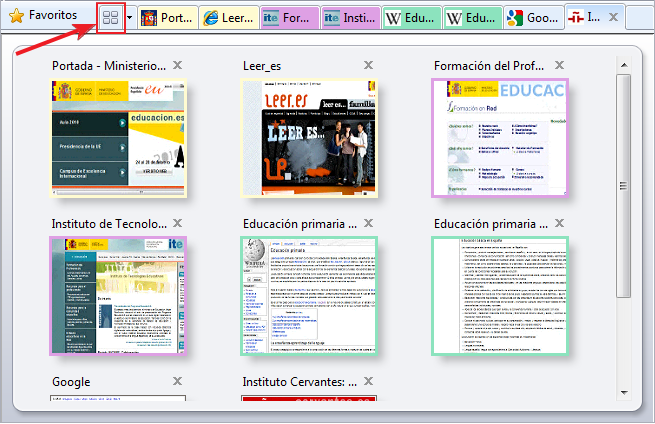Close the Portada - Ministerio thumbnail

178,65
